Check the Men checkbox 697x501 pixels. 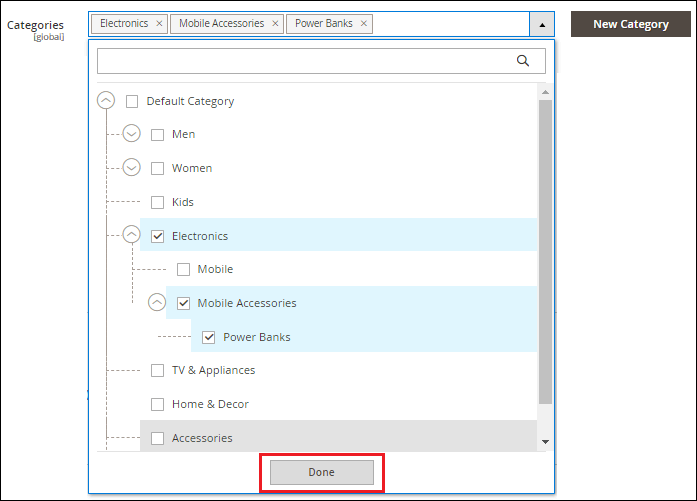pos(157,135)
